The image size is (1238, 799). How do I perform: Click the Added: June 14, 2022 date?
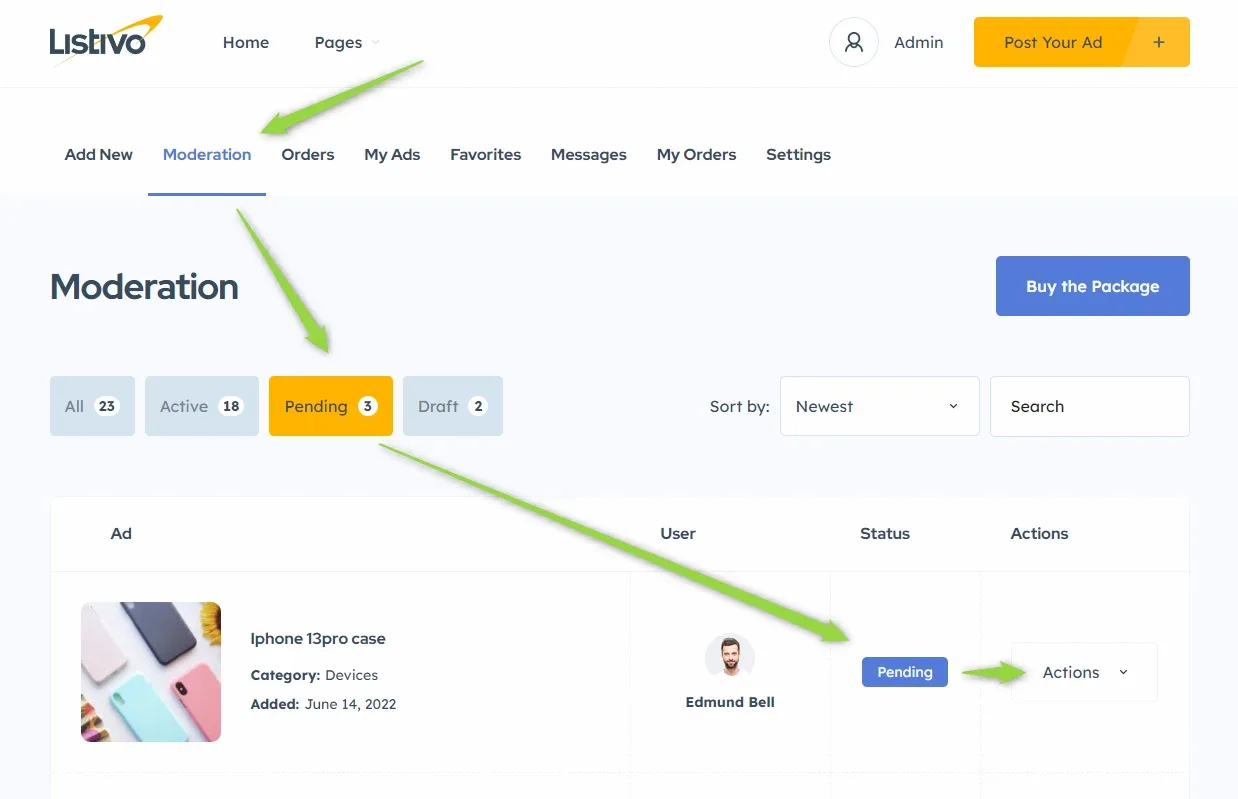[323, 704]
